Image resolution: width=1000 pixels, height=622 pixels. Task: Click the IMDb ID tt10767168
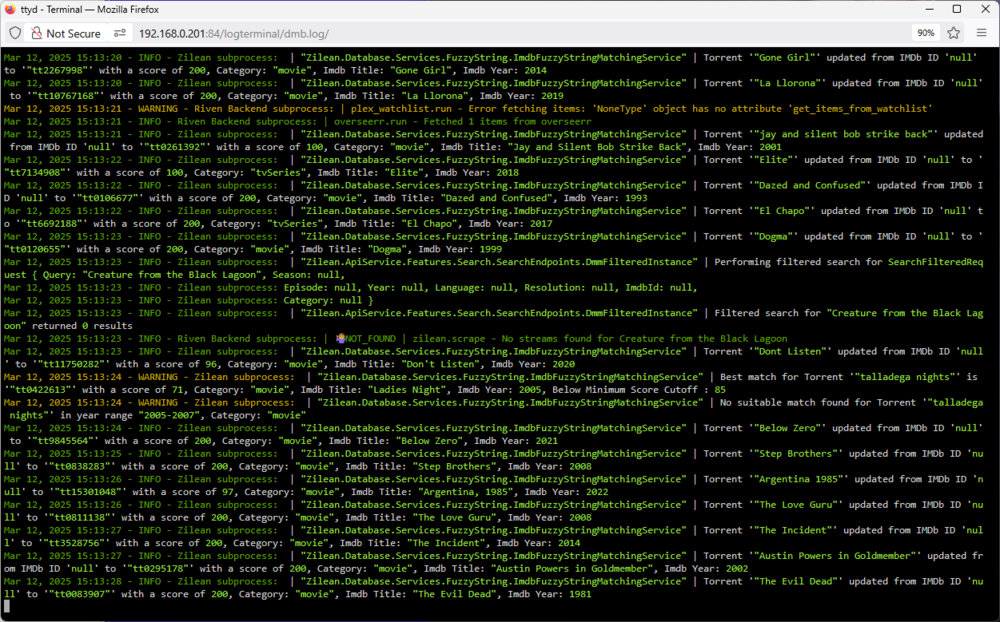(x=68, y=96)
